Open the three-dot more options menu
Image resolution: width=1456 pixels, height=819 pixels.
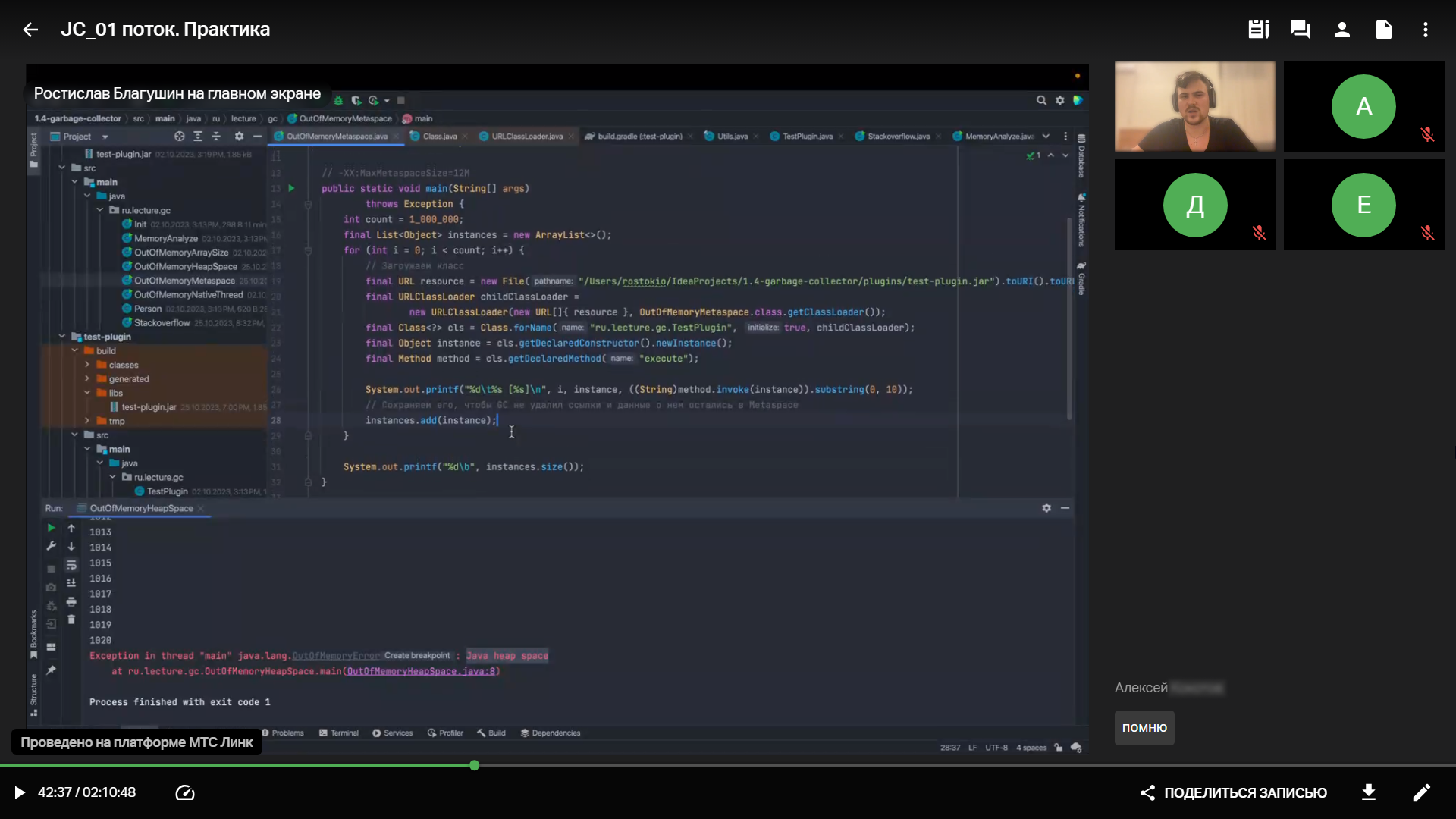click(x=1426, y=30)
